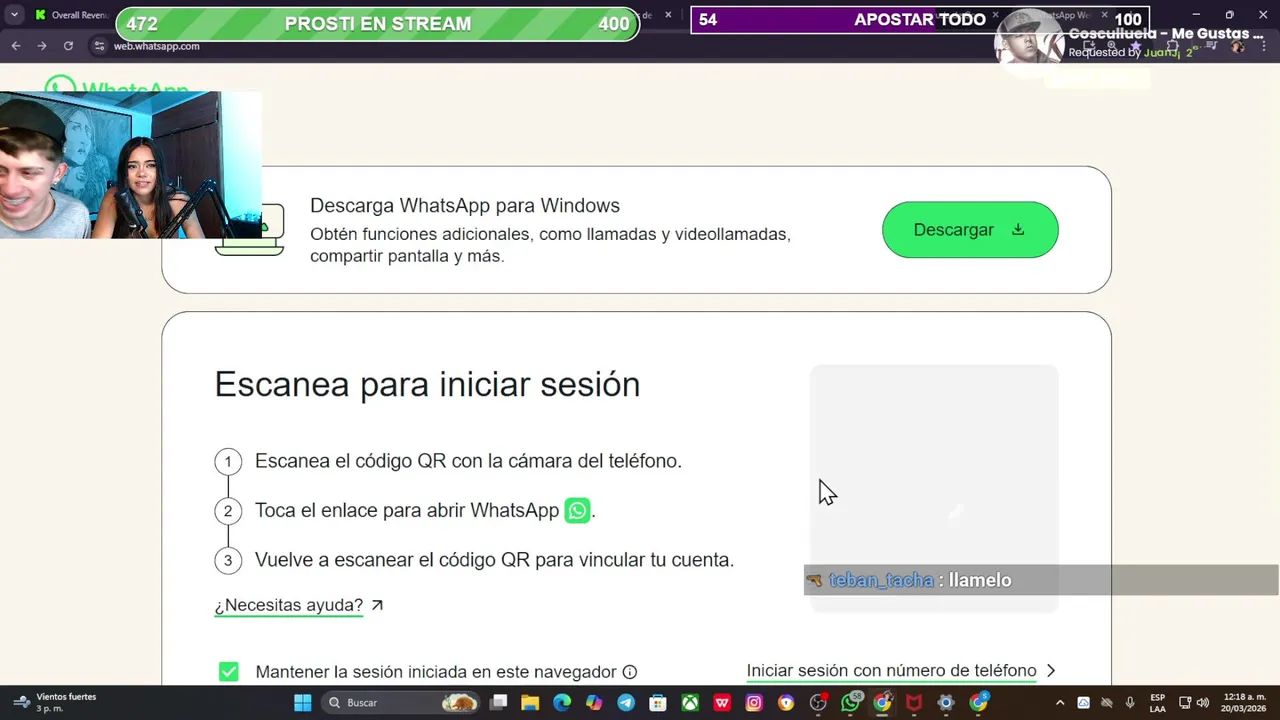The width and height of the screenshot is (1280, 720).
Task: Open Instagram from the taskbar
Action: coord(754,703)
